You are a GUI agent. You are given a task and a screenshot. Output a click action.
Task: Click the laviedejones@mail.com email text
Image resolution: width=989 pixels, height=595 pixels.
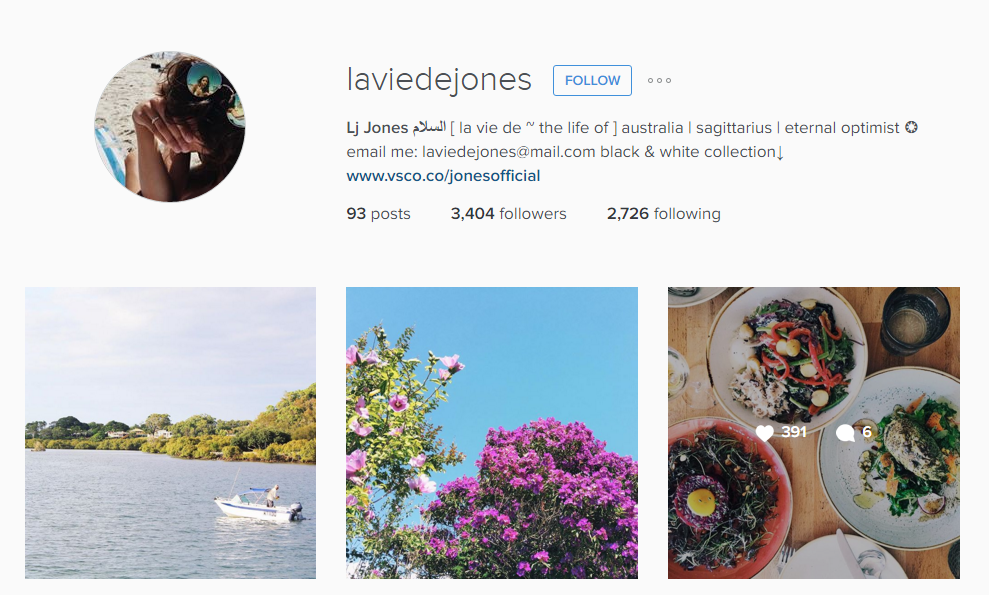click(x=508, y=152)
